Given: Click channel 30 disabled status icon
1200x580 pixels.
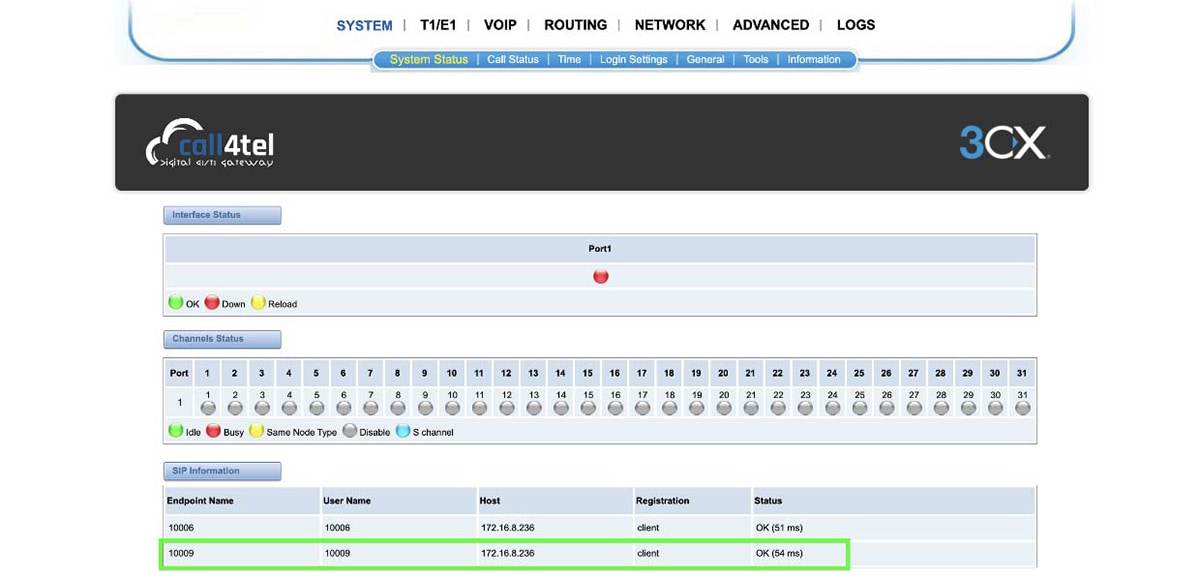Looking at the screenshot, I should click(x=994, y=408).
